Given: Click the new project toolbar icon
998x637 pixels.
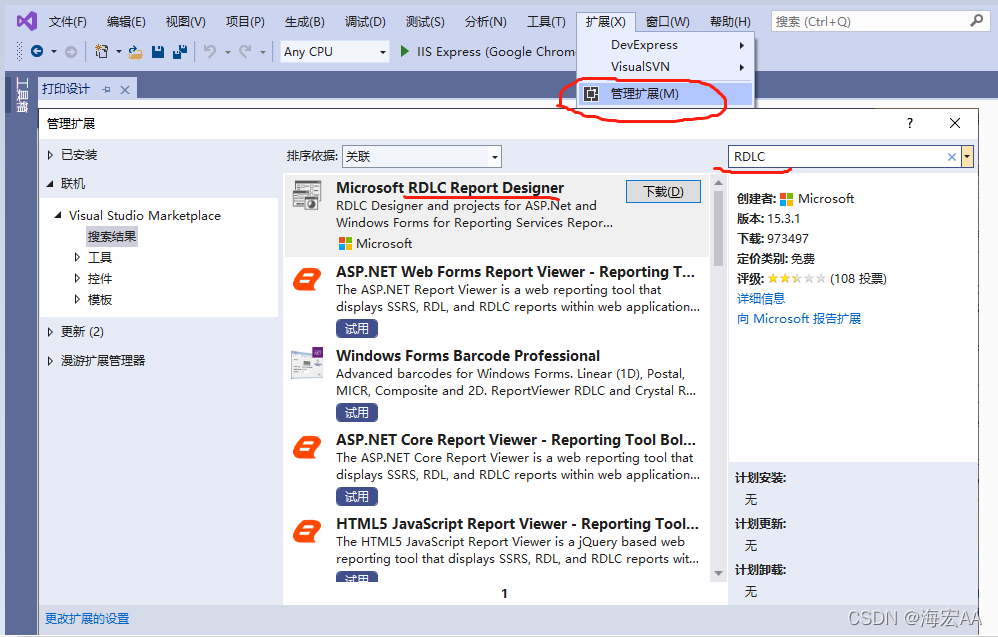Looking at the screenshot, I should [x=101, y=52].
